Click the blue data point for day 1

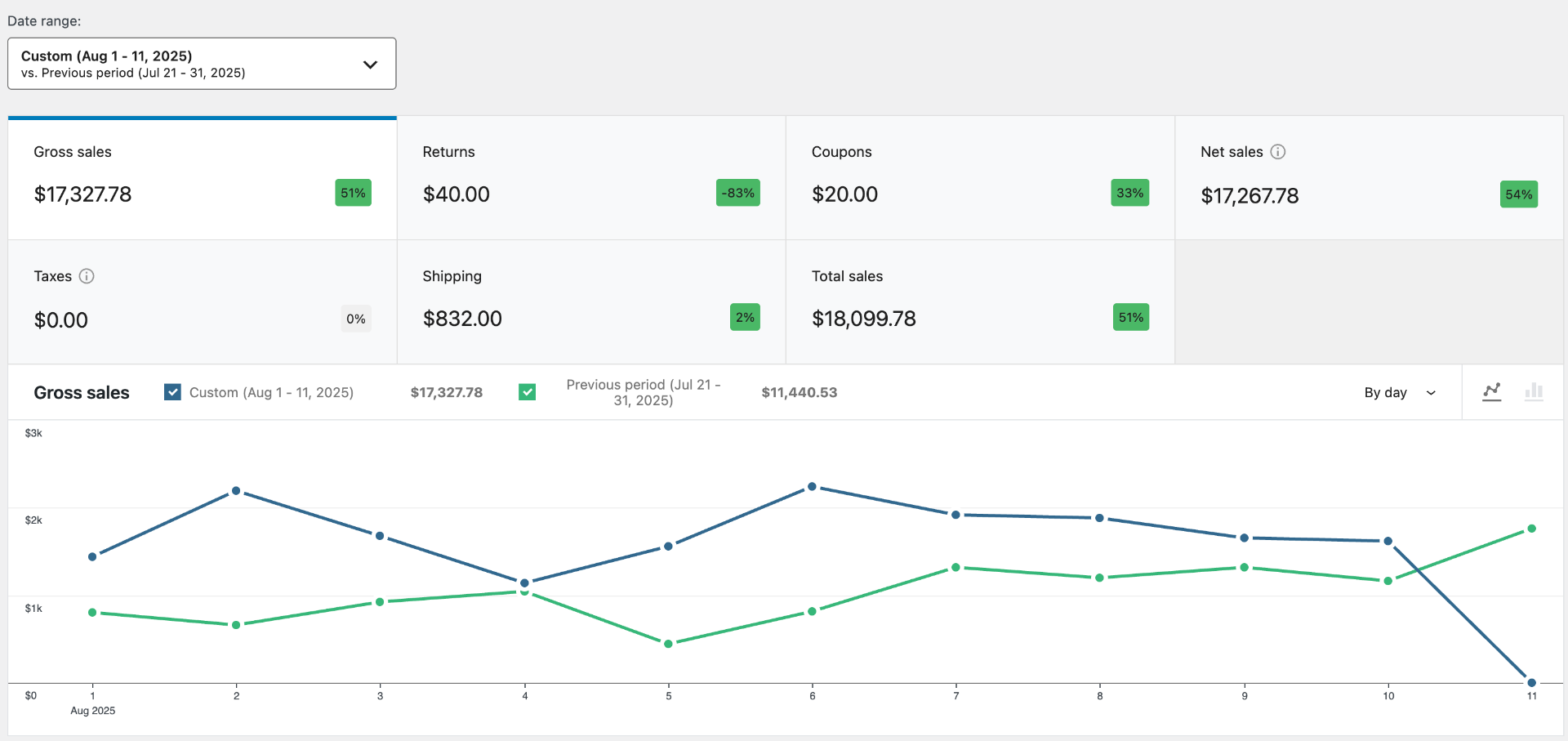pos(92,556)
